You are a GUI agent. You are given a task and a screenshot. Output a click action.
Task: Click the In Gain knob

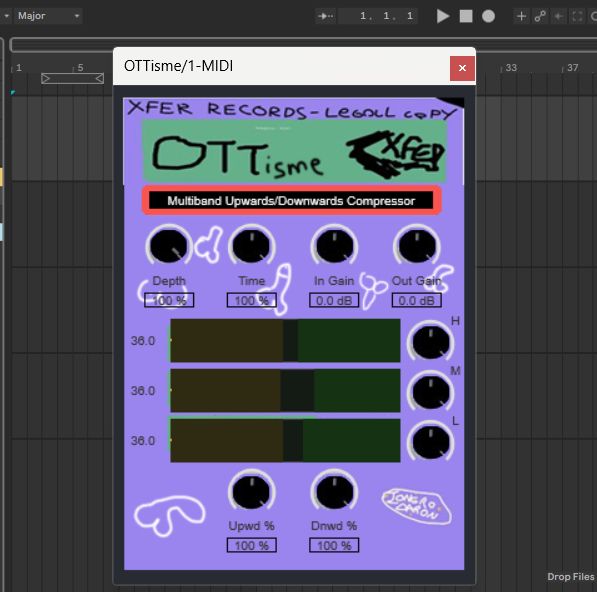(x=334, y=246)
